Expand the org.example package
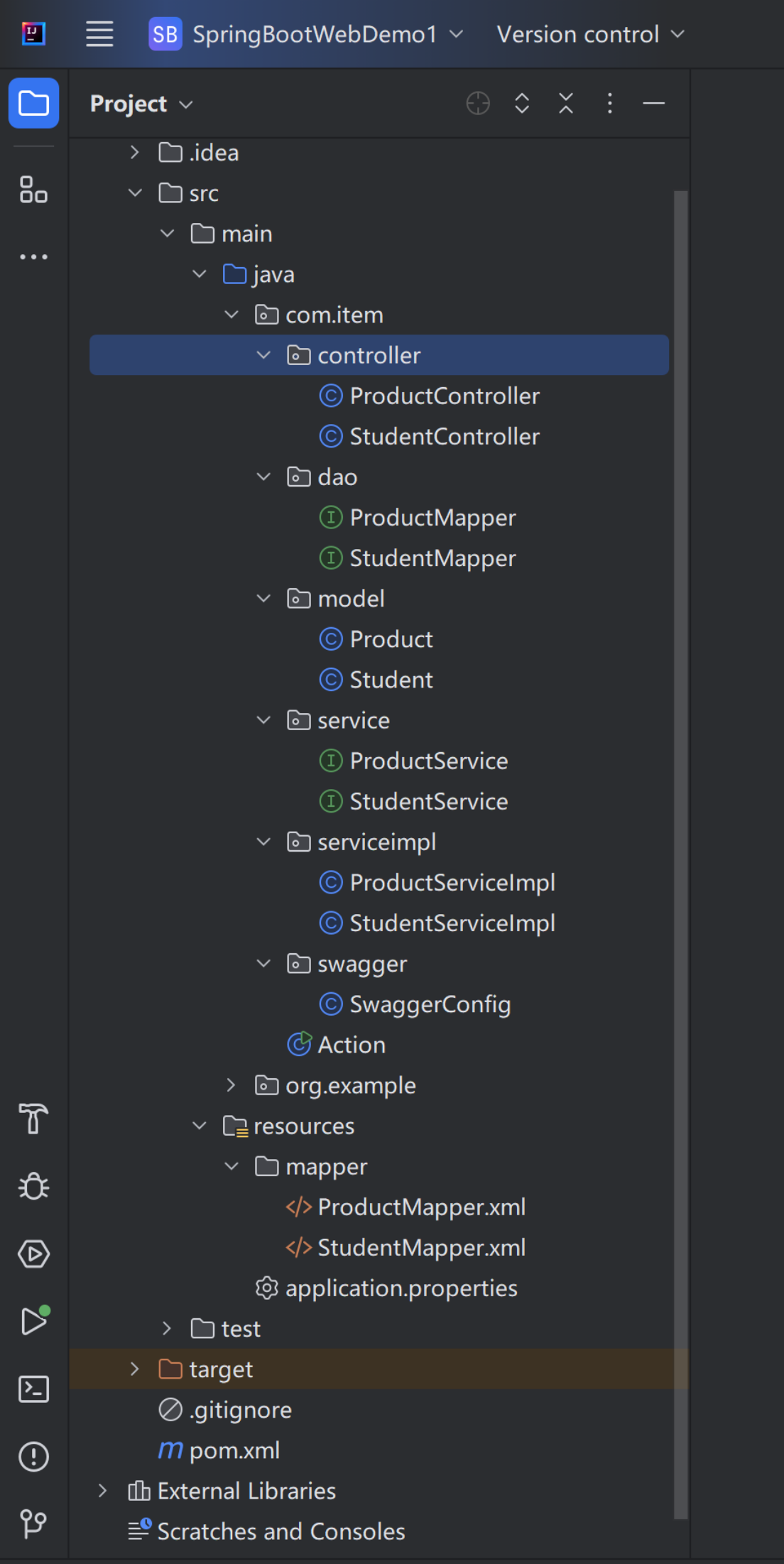This screenshot has width=784, height=1564. (232, 1085)
